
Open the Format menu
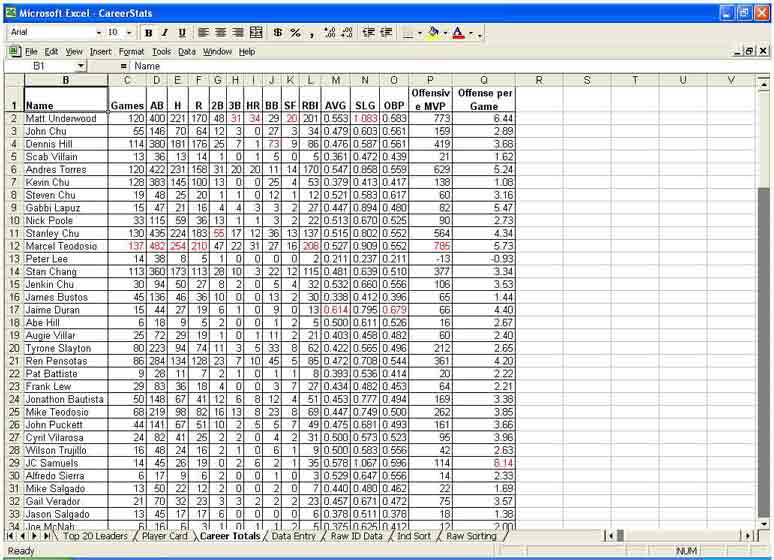(131, 51)
